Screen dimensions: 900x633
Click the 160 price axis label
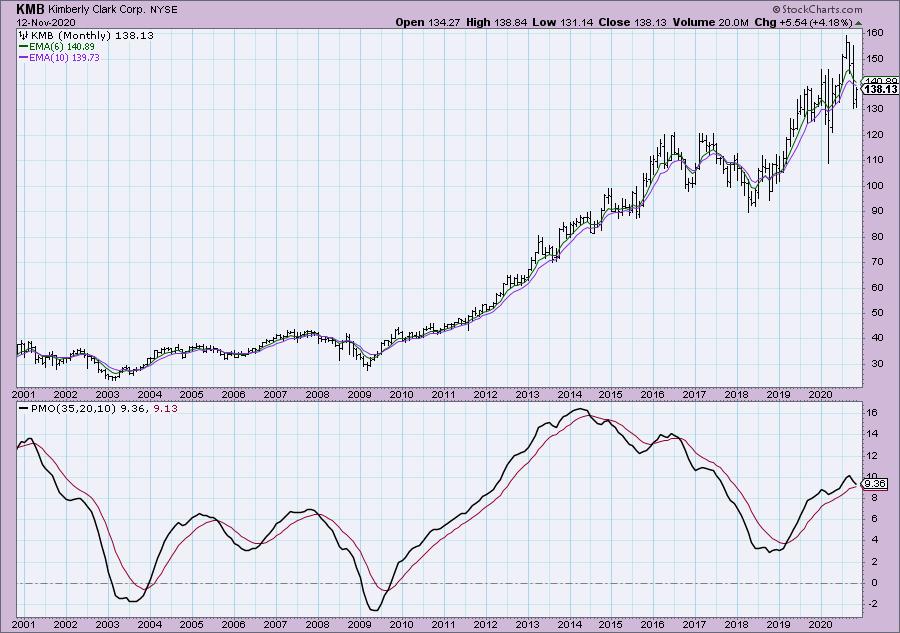coord(875,33)
